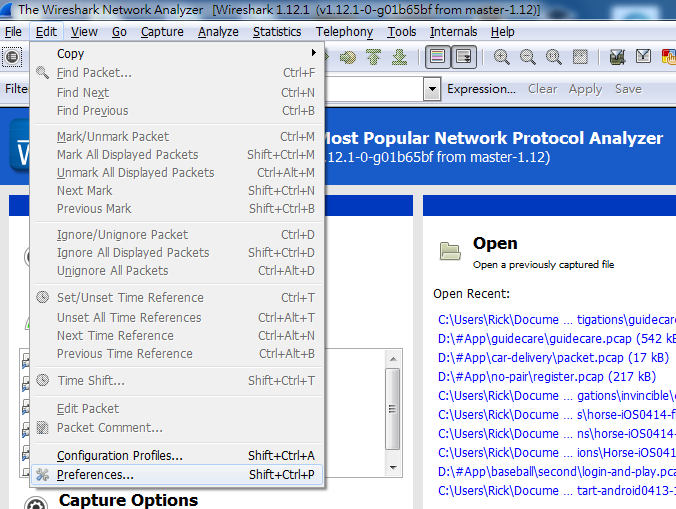Click the Go to first packet icon
676x509 pixels.
373,57
